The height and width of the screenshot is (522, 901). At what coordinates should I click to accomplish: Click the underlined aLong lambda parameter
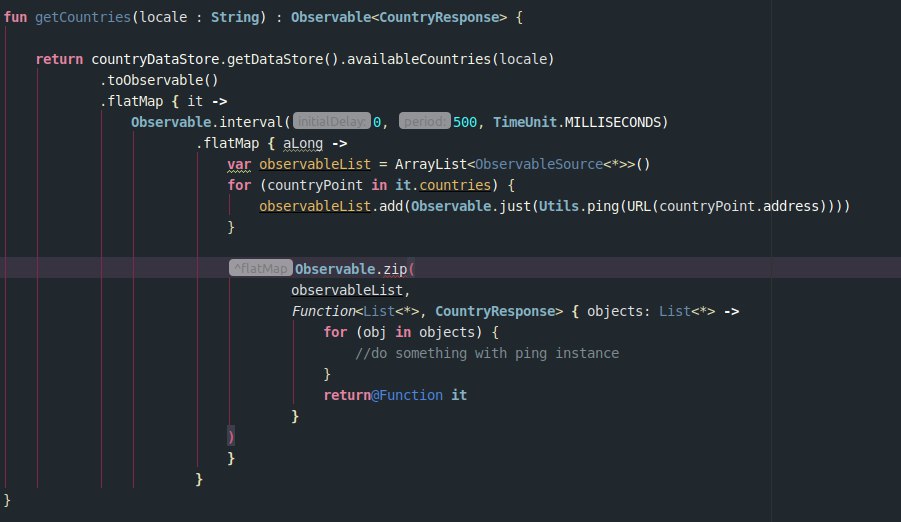click(x=303, y=143)
